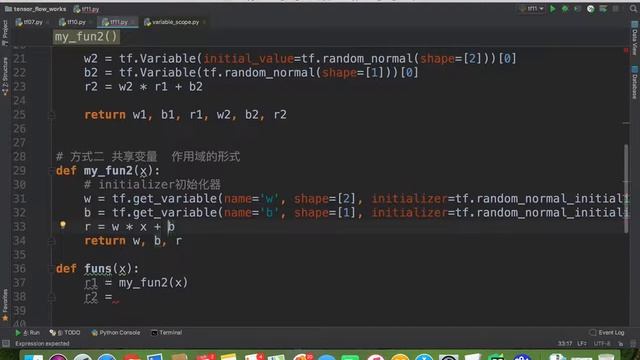
Task: Click the 'r1 = my_fun2(x)' line
Action: (136, 282)
